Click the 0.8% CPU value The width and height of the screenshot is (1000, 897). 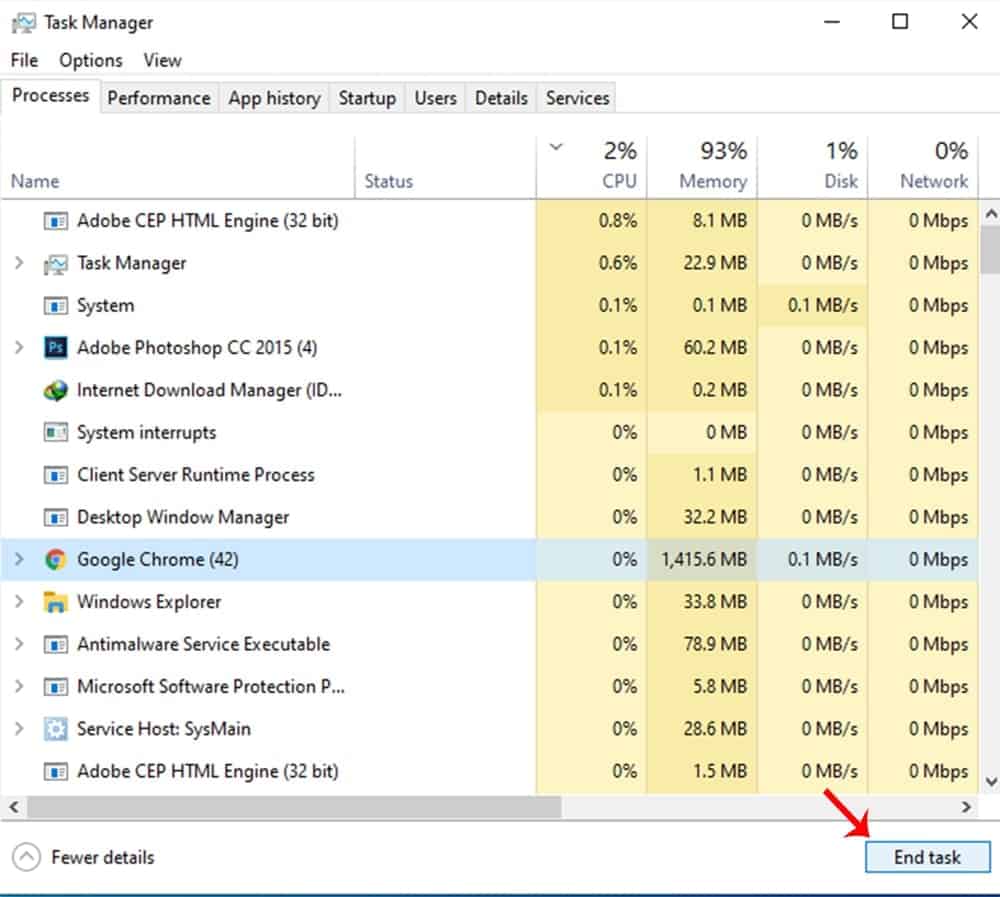(x=617, y=221)
